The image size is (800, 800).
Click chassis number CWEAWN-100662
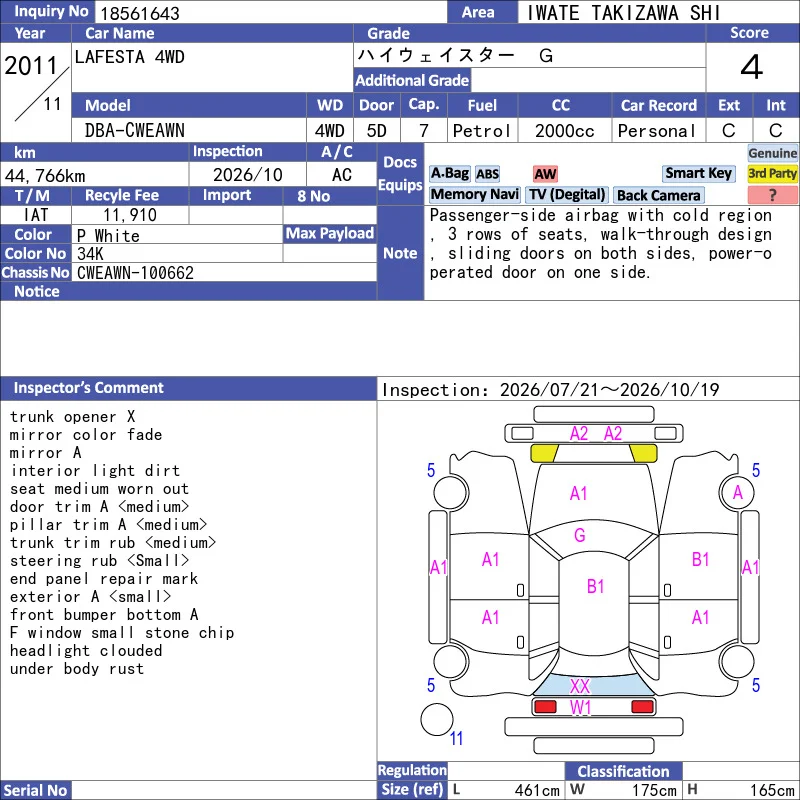(135, 273)
